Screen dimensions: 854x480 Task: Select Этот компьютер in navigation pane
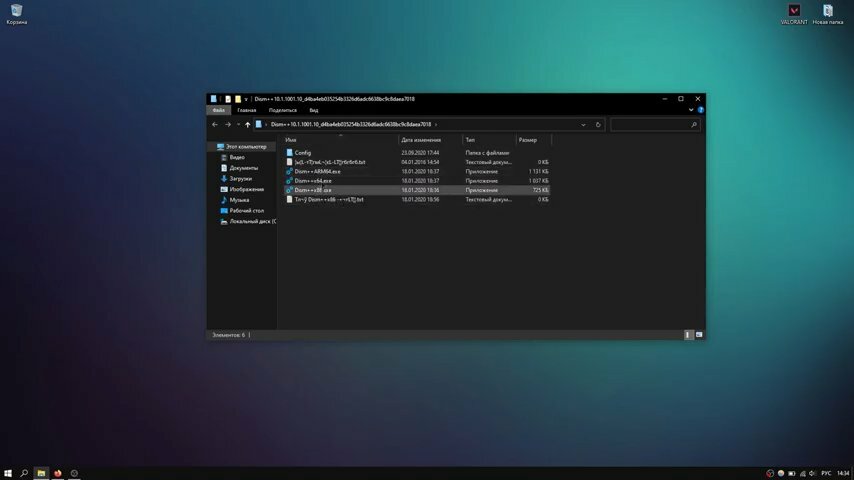click(x=246, y=147)
